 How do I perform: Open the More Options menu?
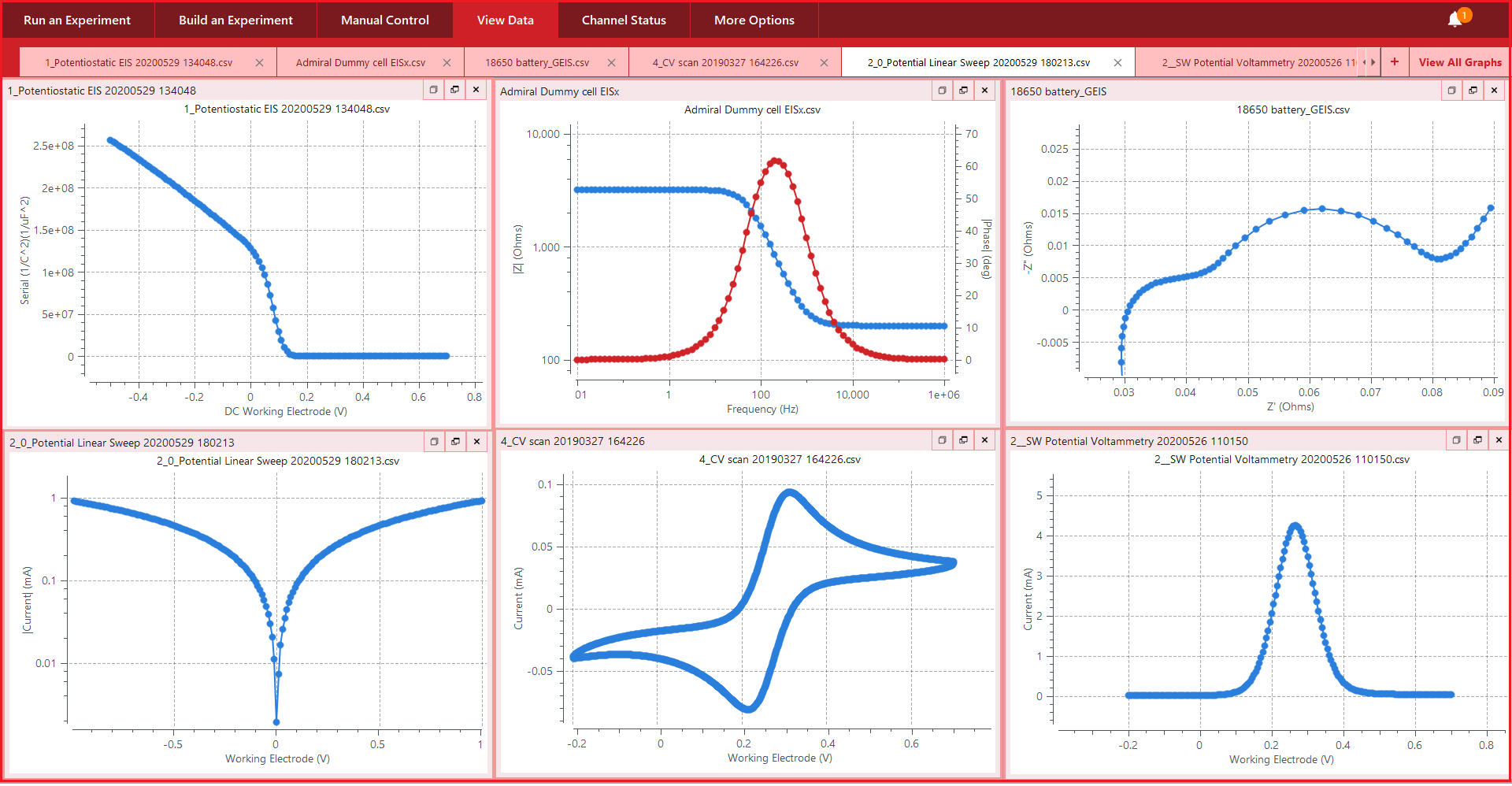[754, 20]
